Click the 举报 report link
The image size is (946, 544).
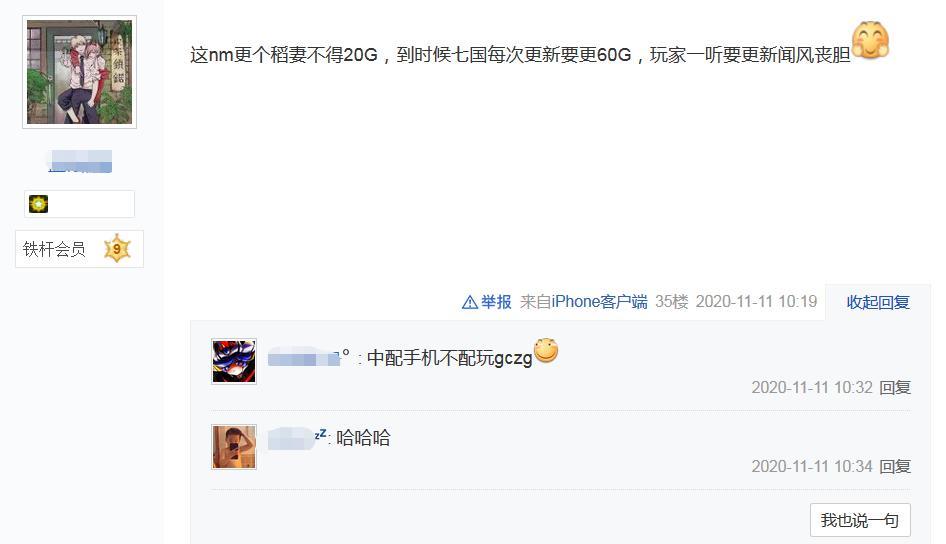[496, 302]
